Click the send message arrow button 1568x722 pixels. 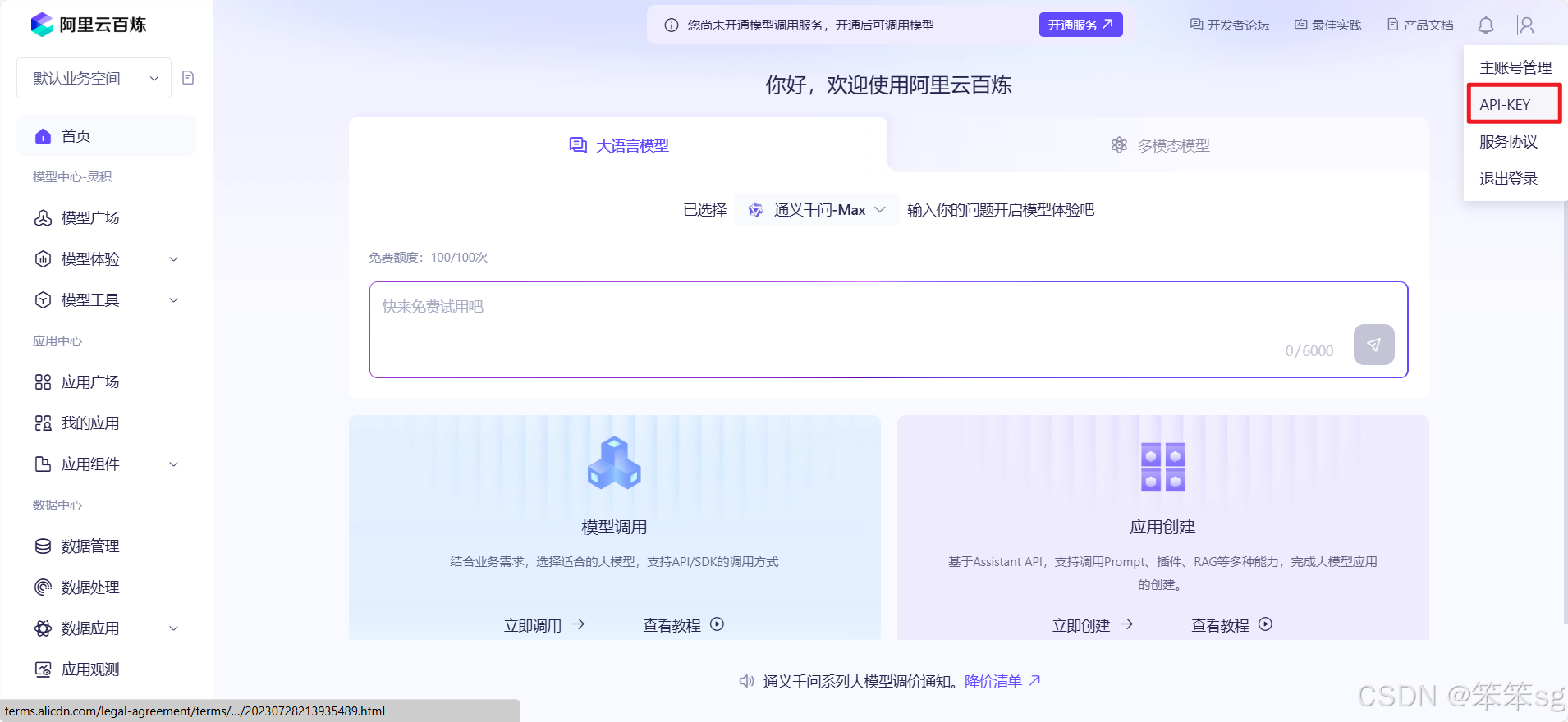coord(1374,345)
